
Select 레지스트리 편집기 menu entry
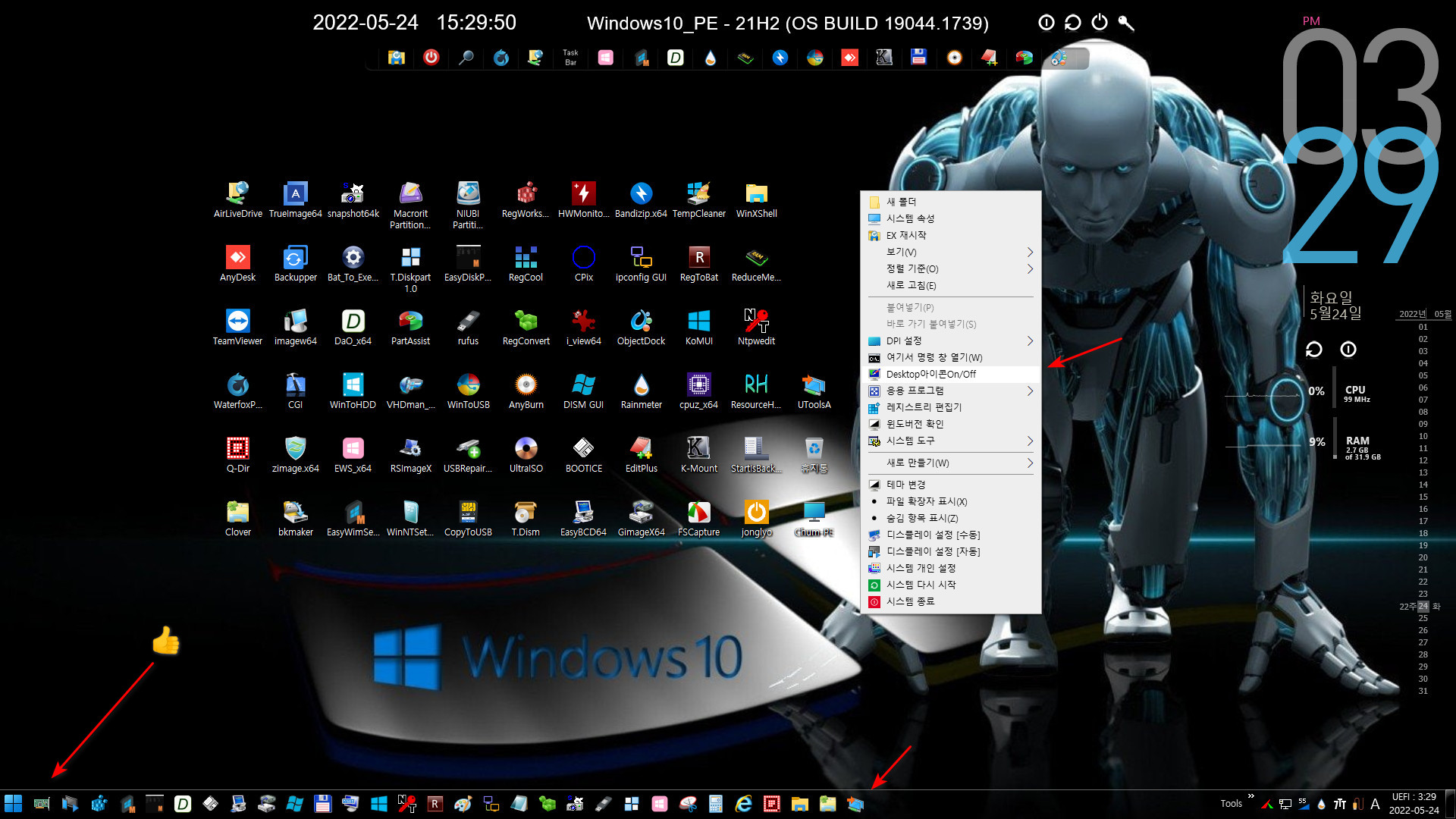pos(951,407)
